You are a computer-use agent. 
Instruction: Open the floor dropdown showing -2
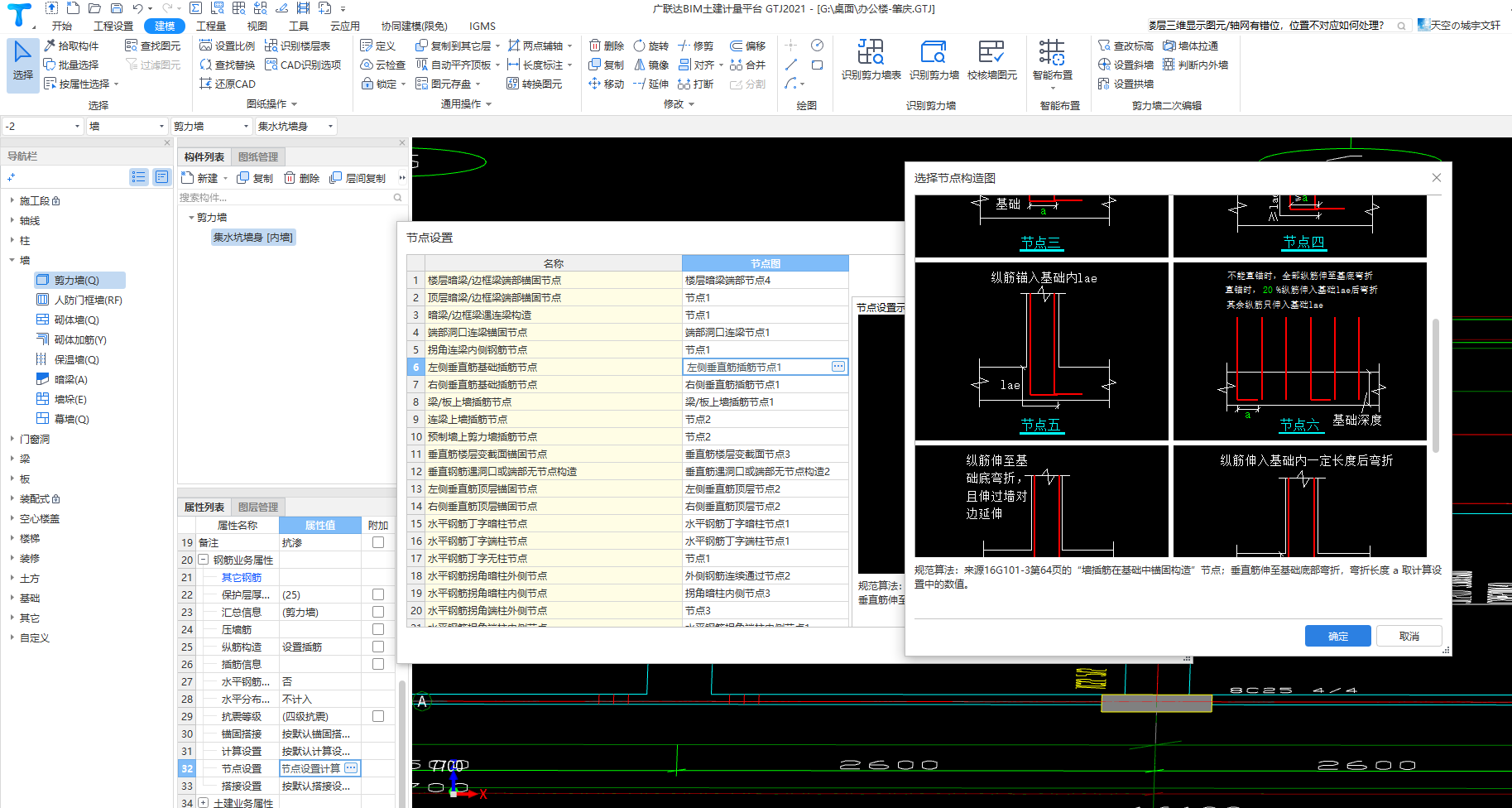click(43, 126)
